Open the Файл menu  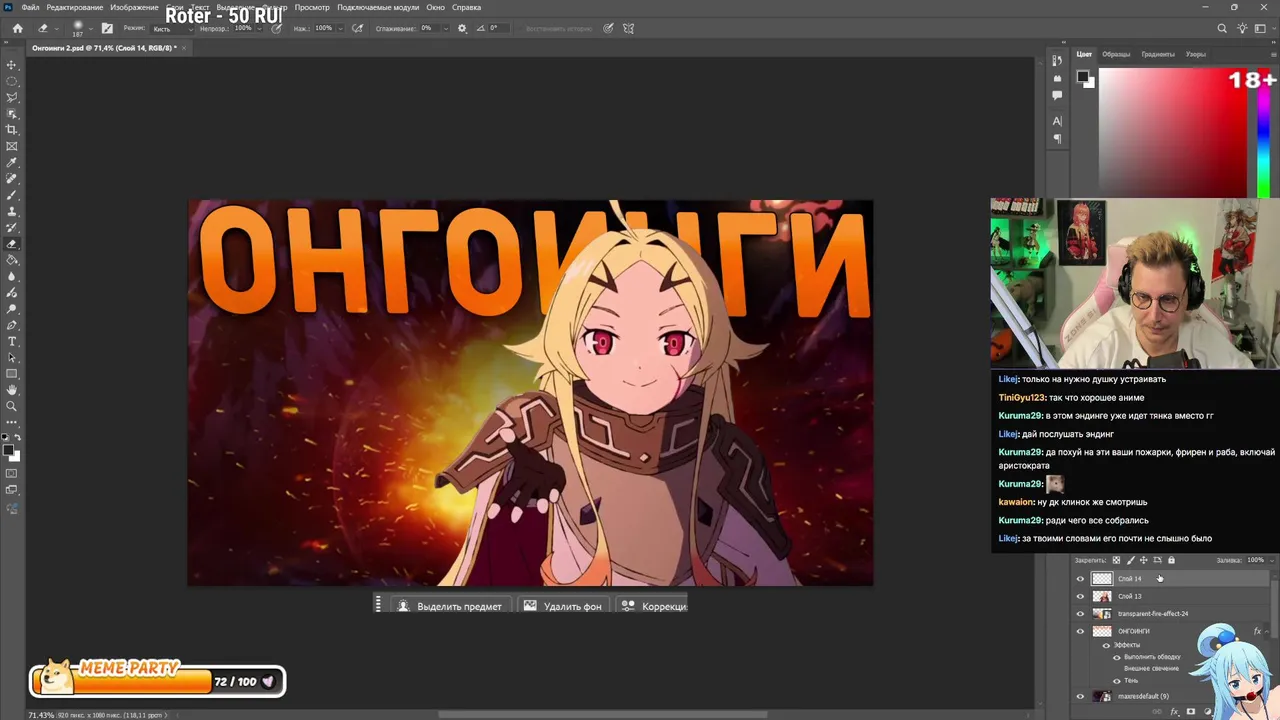tap(30, 7)
